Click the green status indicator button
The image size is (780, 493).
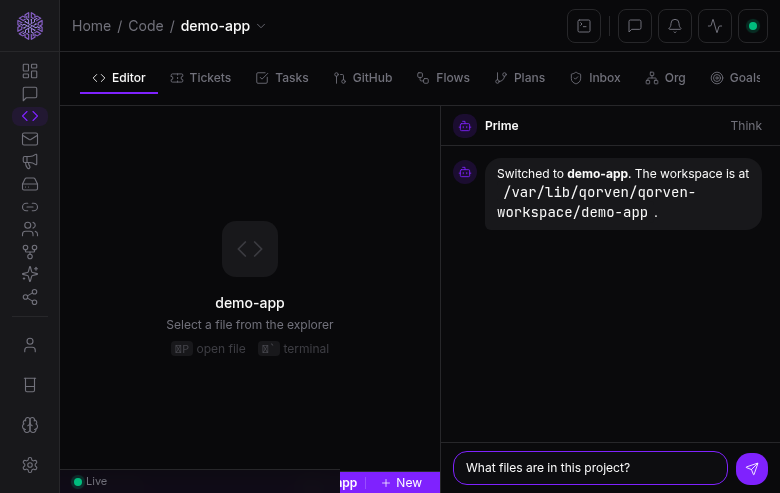(753, 26)
